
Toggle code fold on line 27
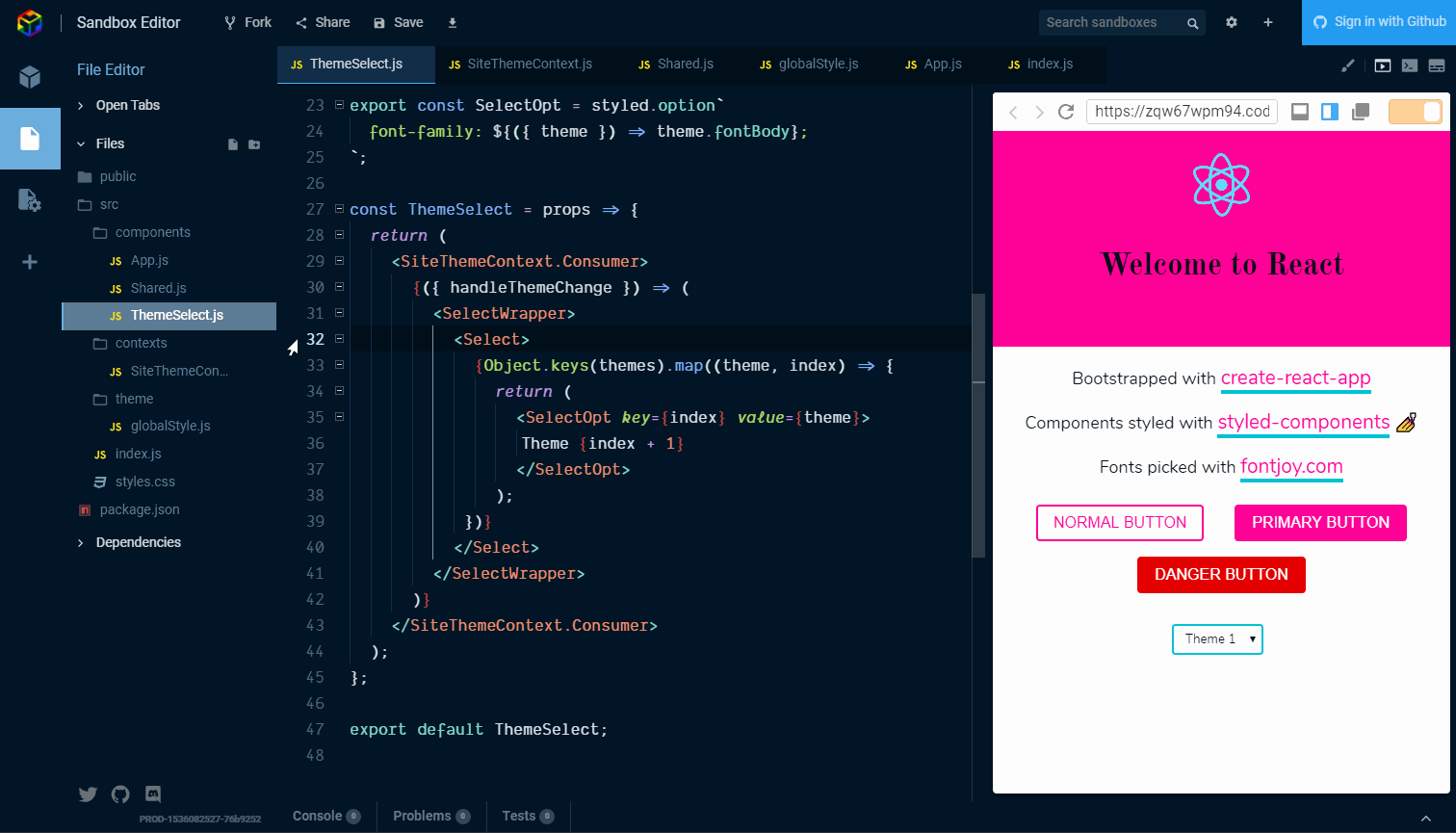pos(339,209)
